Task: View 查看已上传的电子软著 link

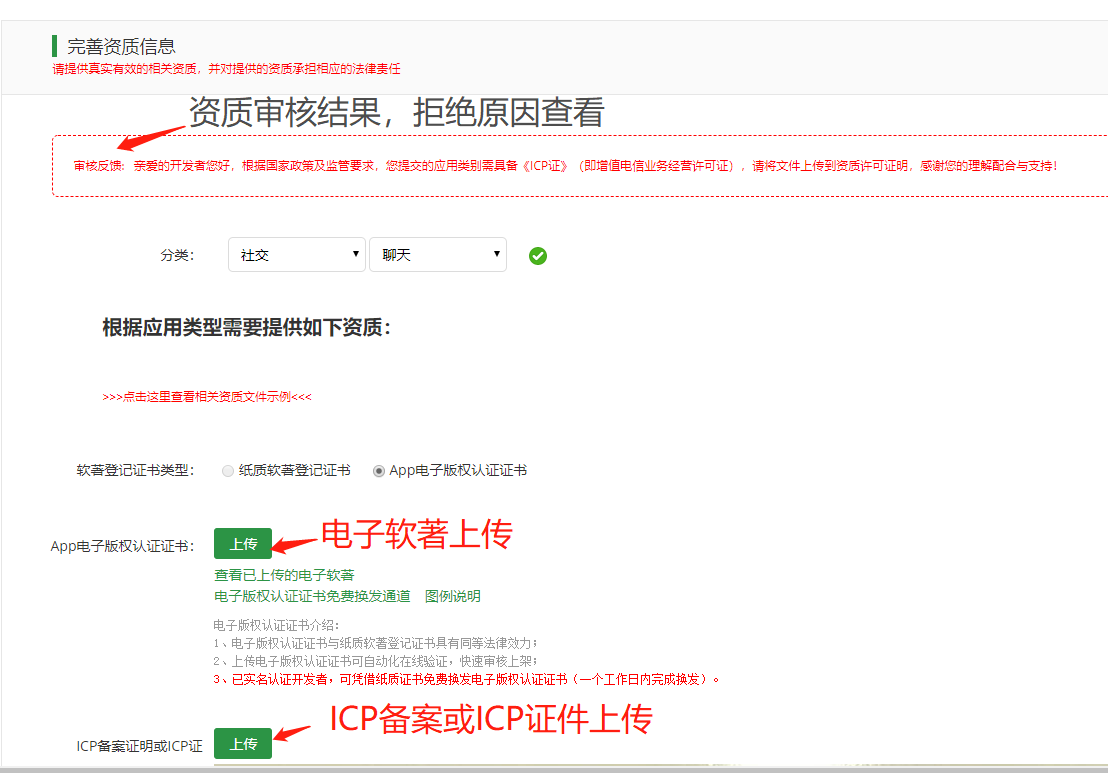Action: 284,575
